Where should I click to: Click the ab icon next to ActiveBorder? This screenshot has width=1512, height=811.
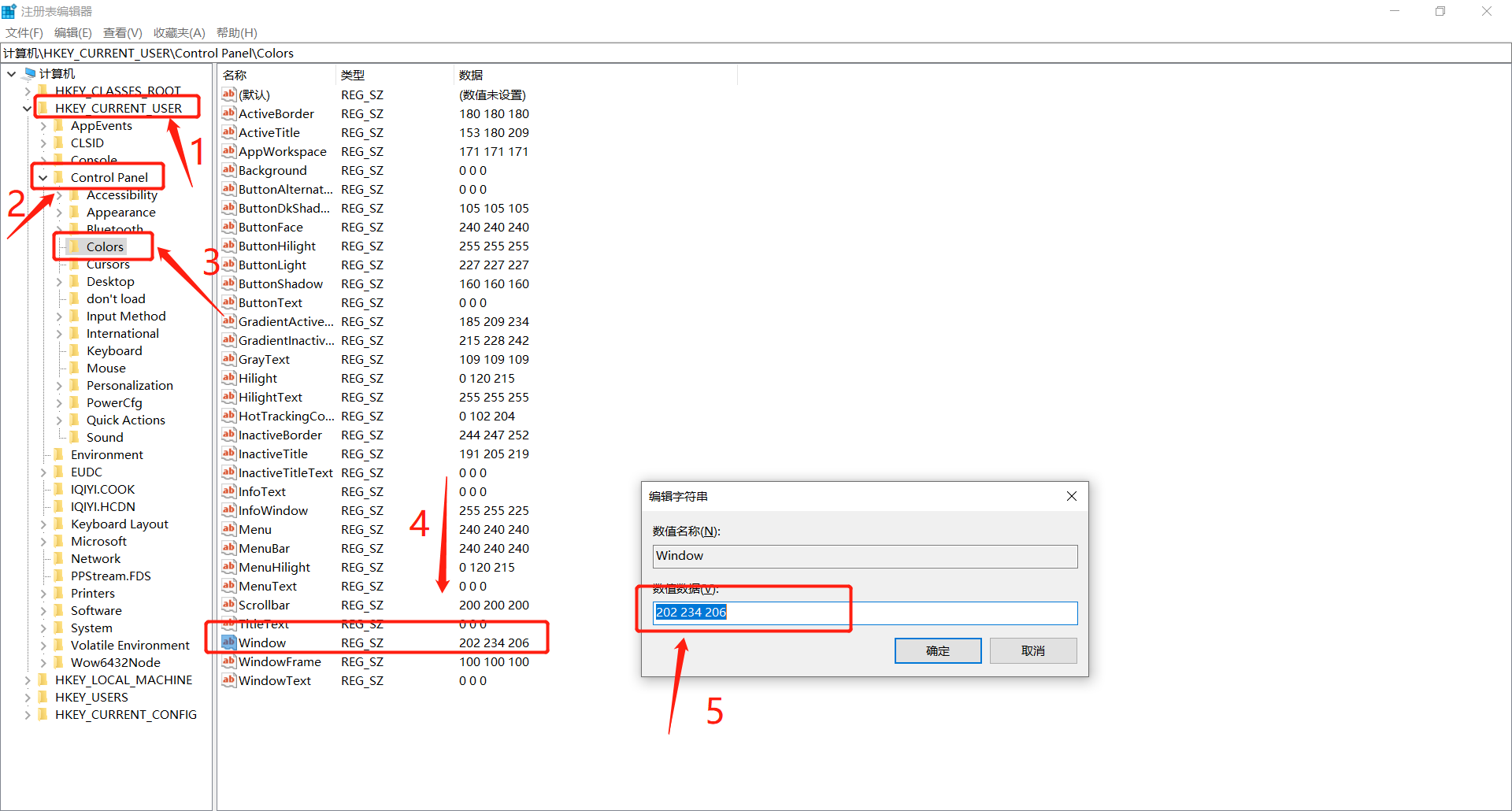tap(228, 113)
